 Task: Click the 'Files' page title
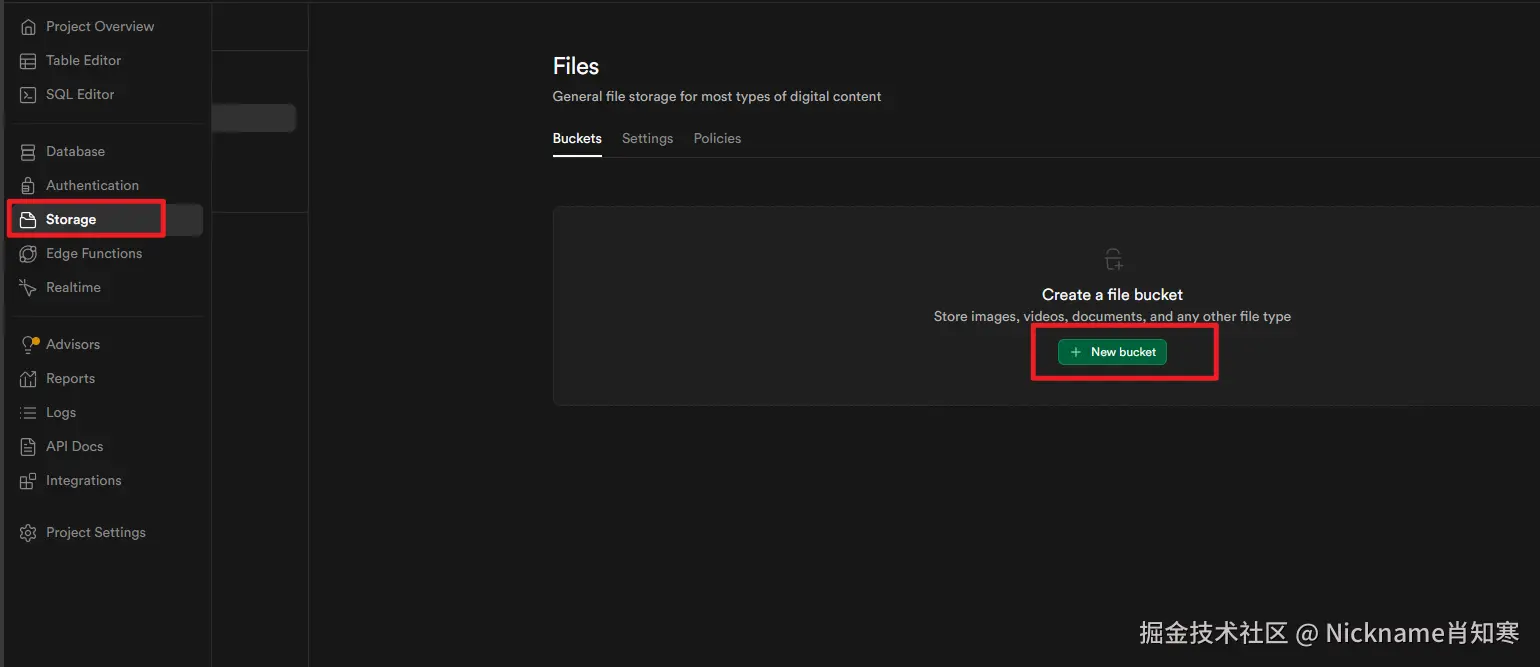click(x=576, y=67)
